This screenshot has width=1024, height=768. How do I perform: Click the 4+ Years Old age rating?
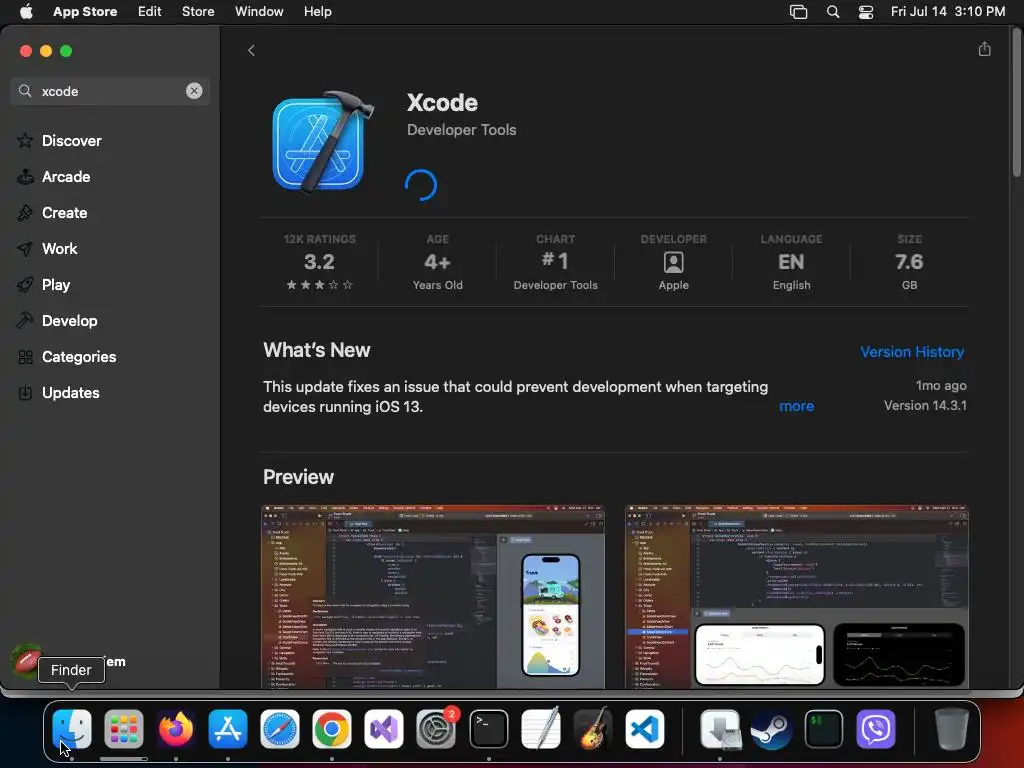pos(438,262)
